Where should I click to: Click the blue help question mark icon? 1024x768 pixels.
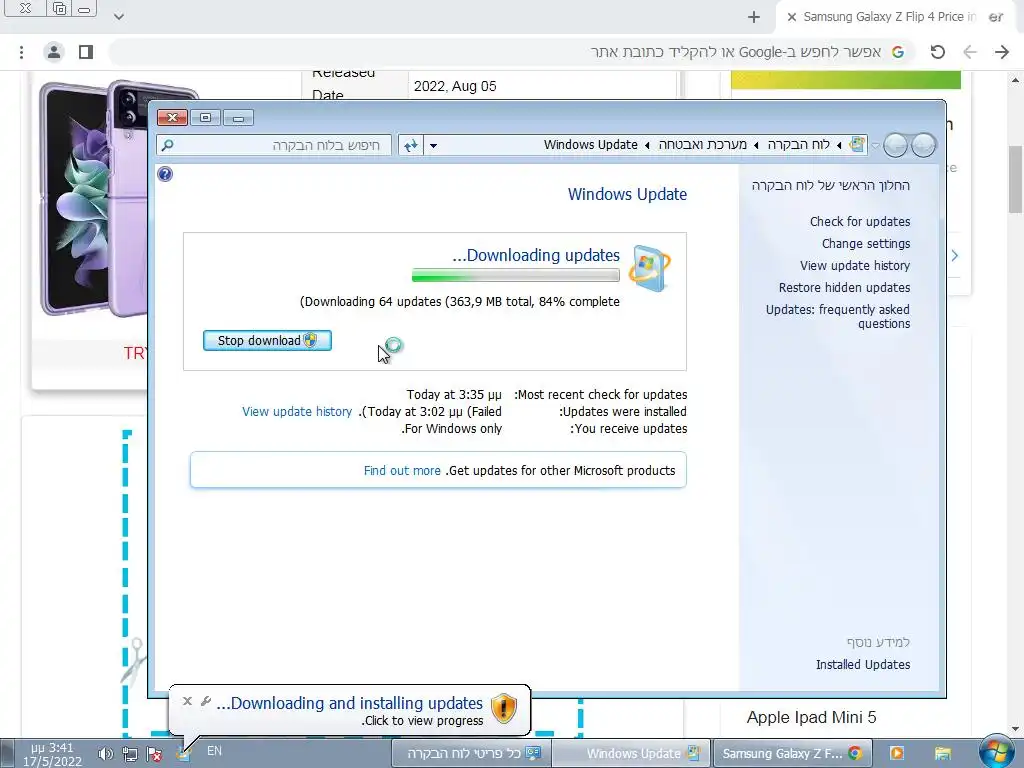tap(165, 174)
